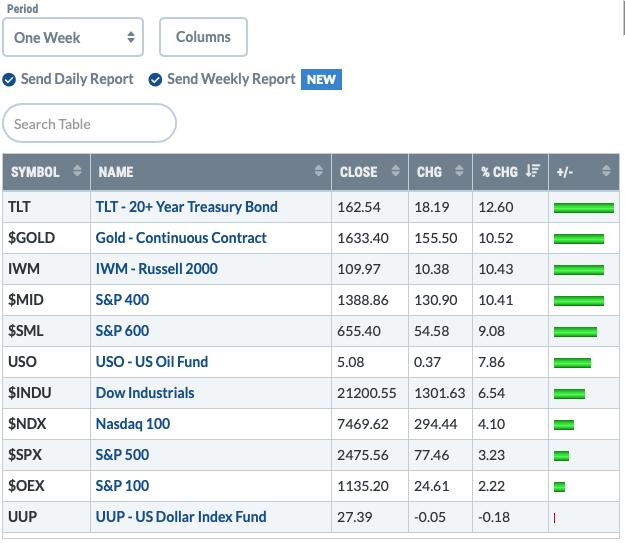Click the red bar in the UUP row
Screen dimensions: 625x543
click(x=554, y=518)
